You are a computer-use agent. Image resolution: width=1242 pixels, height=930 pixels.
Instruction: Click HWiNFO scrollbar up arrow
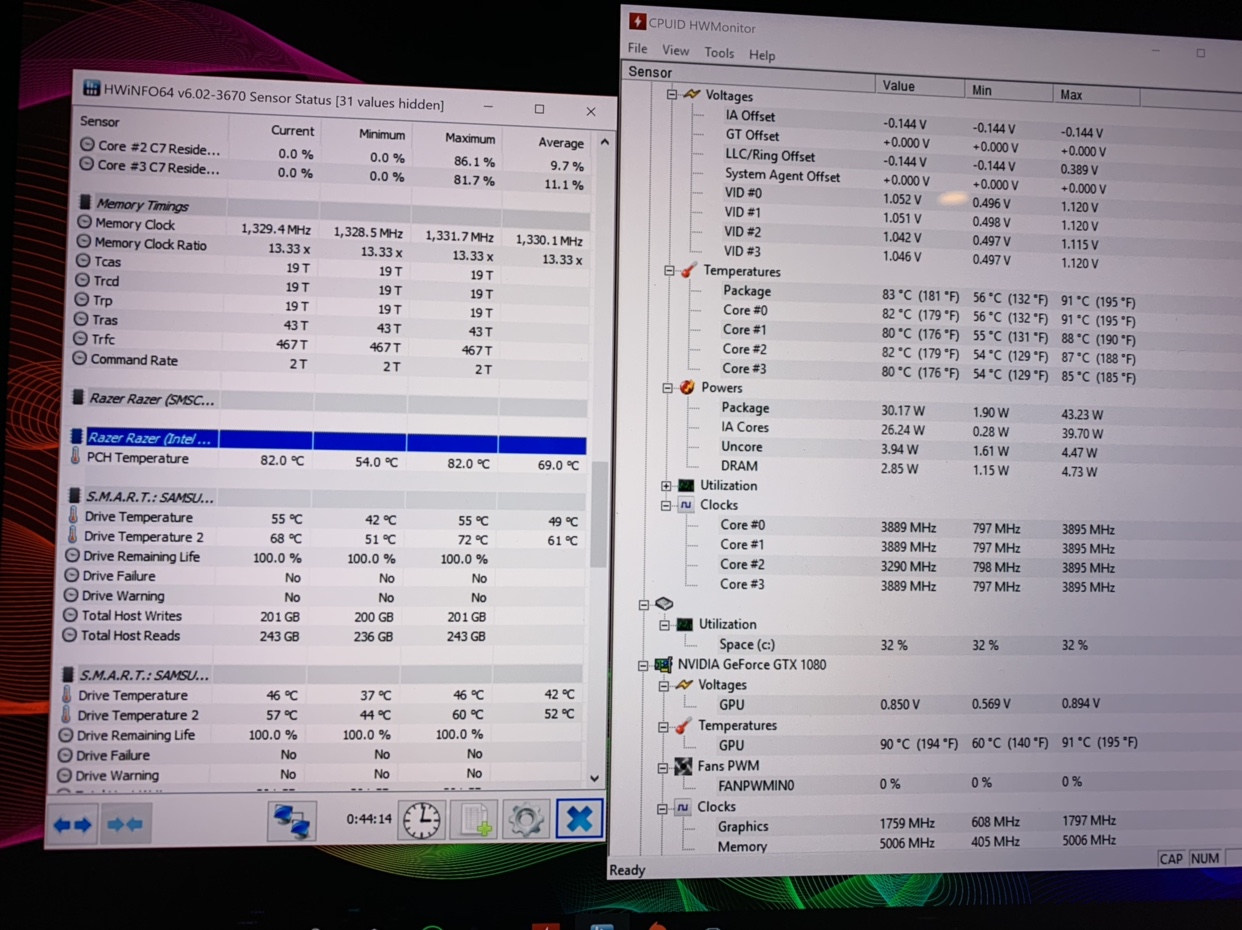(x=604, y=143)
